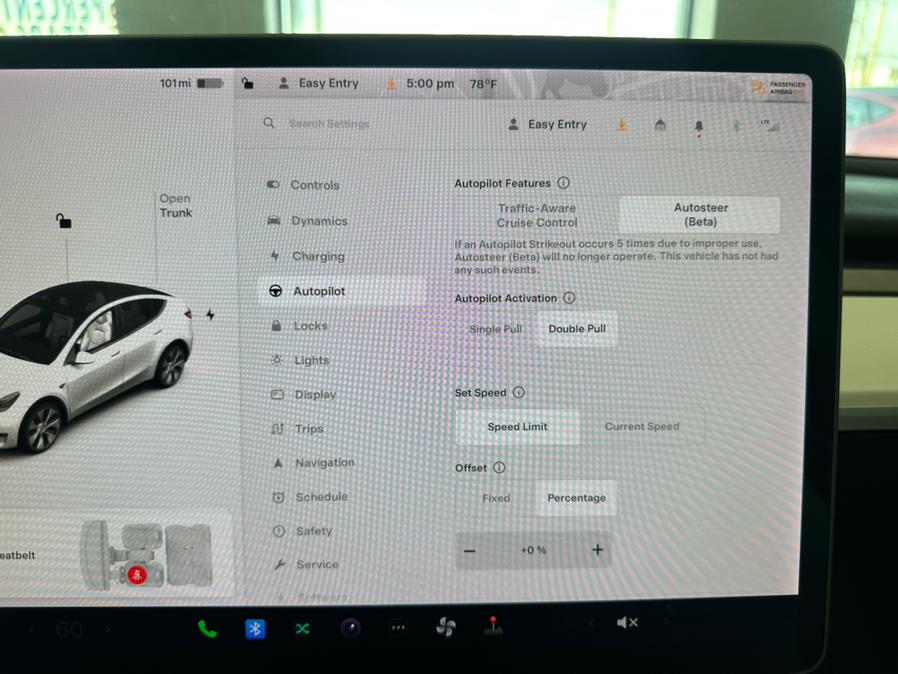Launch the Arcade joystick icon
The height and width of the screenshot is (674, 898).
pos(493,626)
